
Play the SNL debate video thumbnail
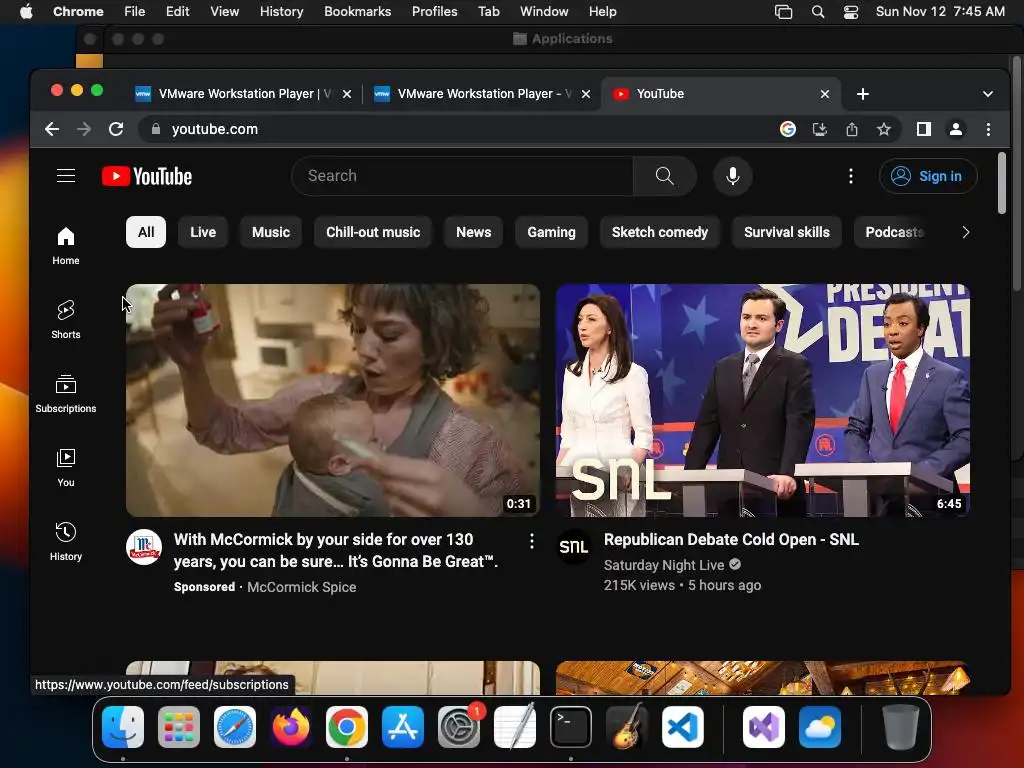(x=762, y=400)
